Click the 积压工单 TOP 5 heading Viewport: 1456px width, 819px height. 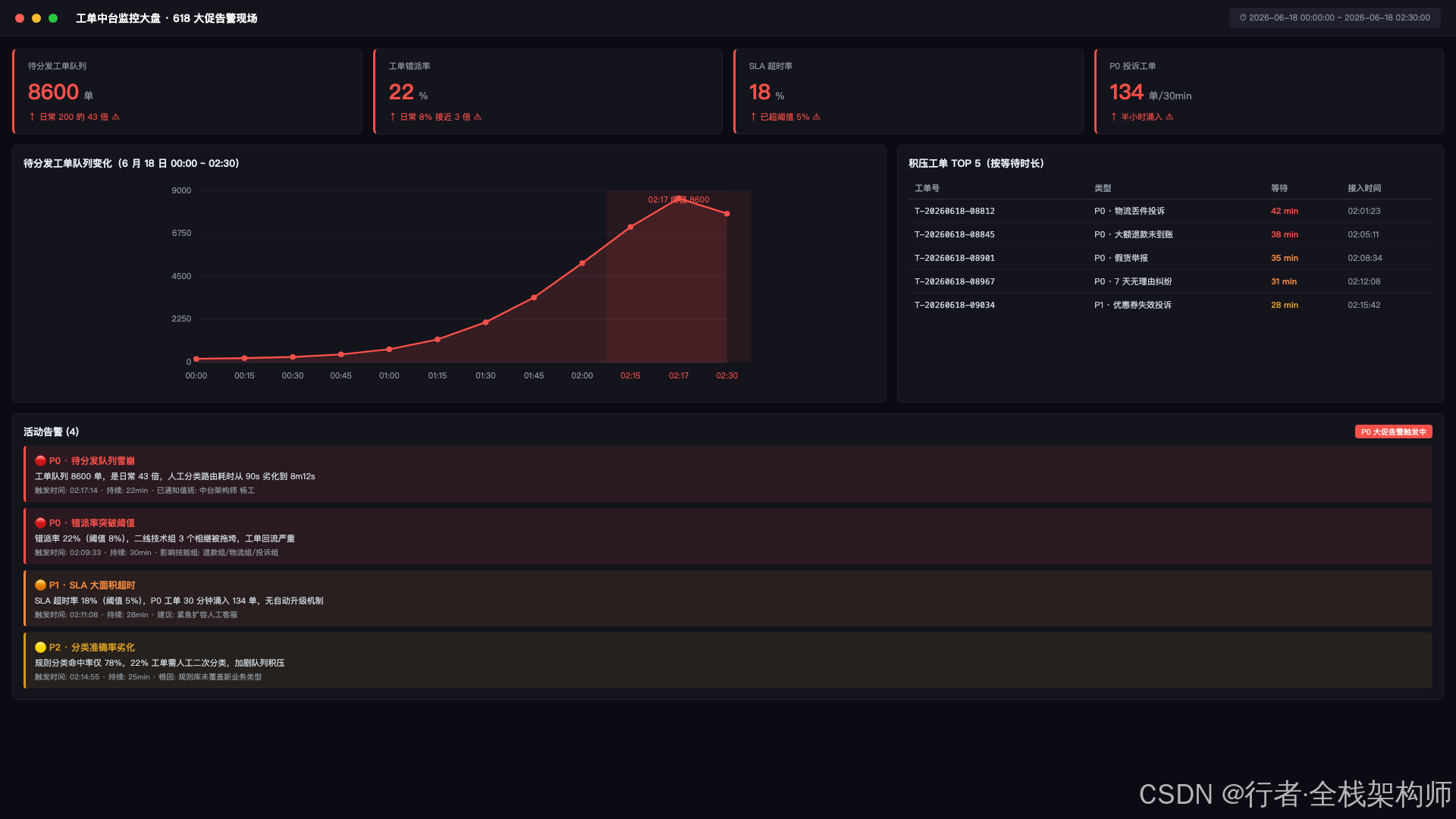pyautogui.click(x=977, y=164)
